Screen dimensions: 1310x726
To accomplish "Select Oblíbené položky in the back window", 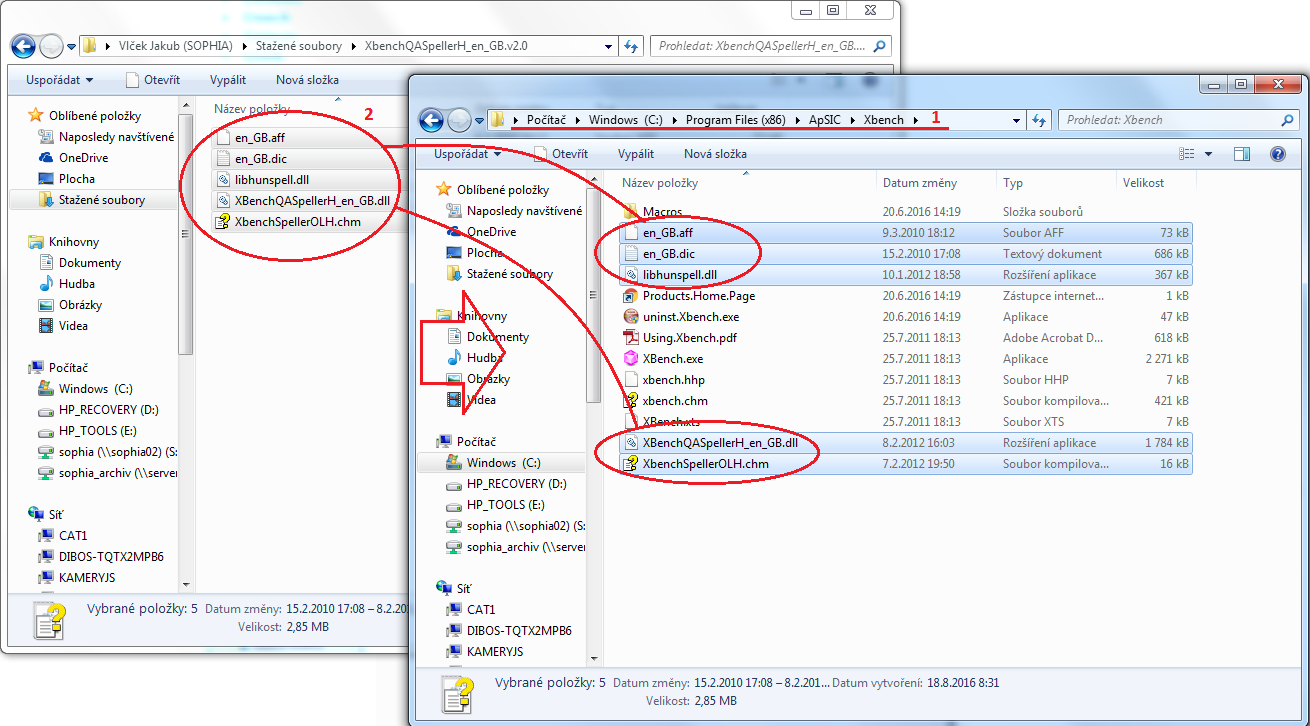I will pos(85,115).
